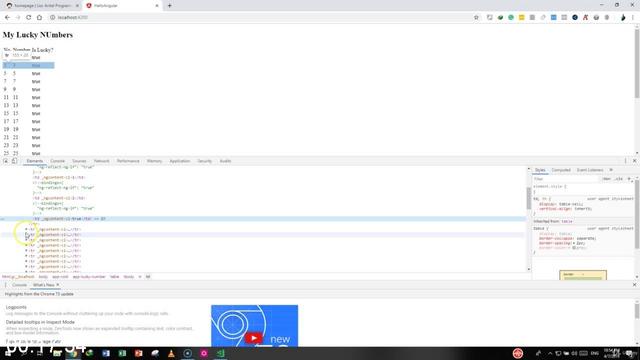Click 'body' in the DOM breadcrumb
This screenshot has width=640, height=360.
coord(43,277)
